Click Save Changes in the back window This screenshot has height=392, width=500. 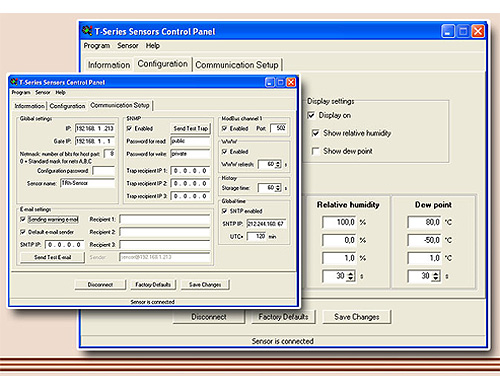click(x=357, y=317)
